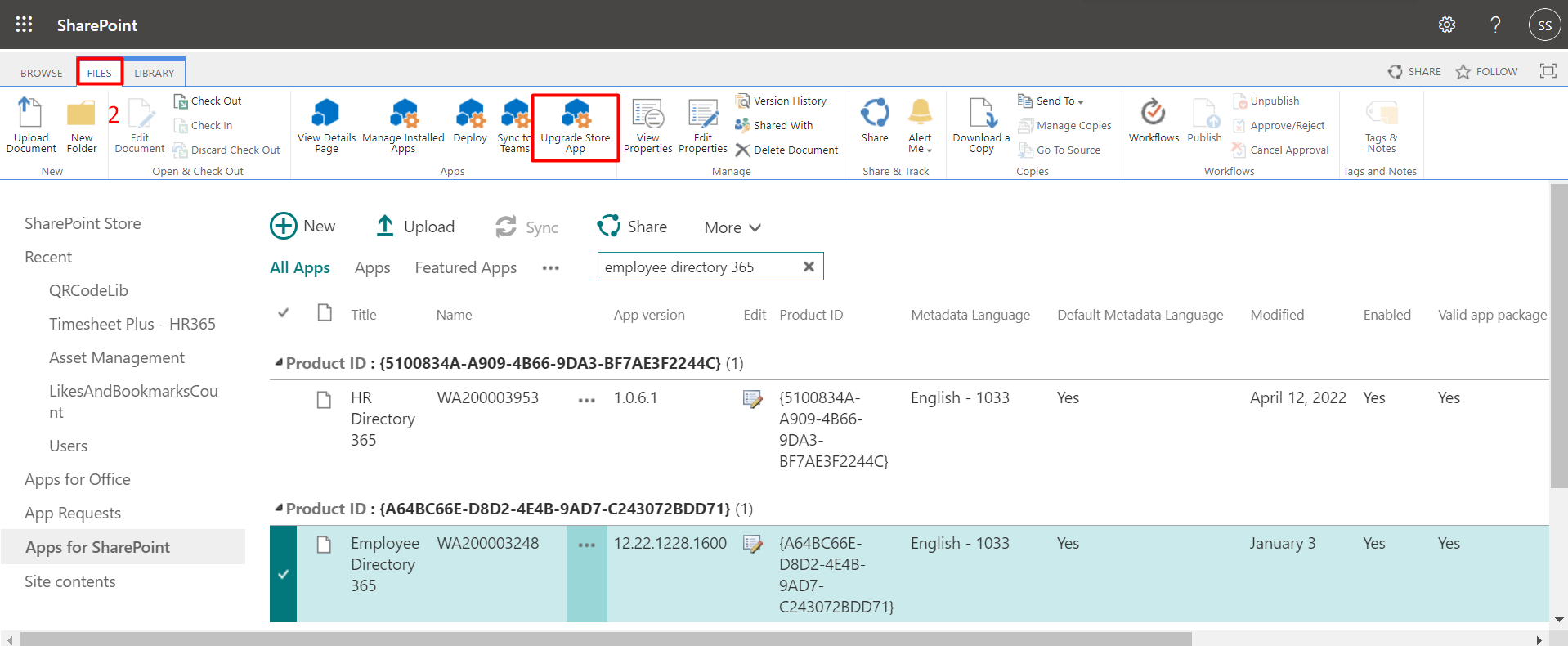This screenshot has width=1568, height=646.
Task: Click edit icon for Employee Directory 365
Action: 752,545
